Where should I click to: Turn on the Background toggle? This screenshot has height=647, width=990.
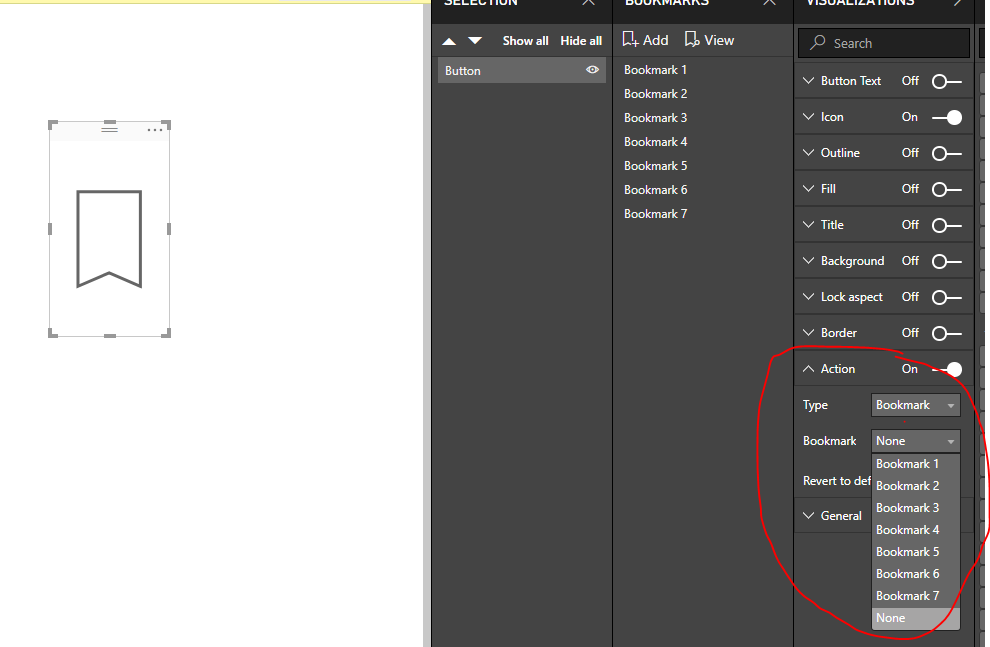[x=946, y=261]
